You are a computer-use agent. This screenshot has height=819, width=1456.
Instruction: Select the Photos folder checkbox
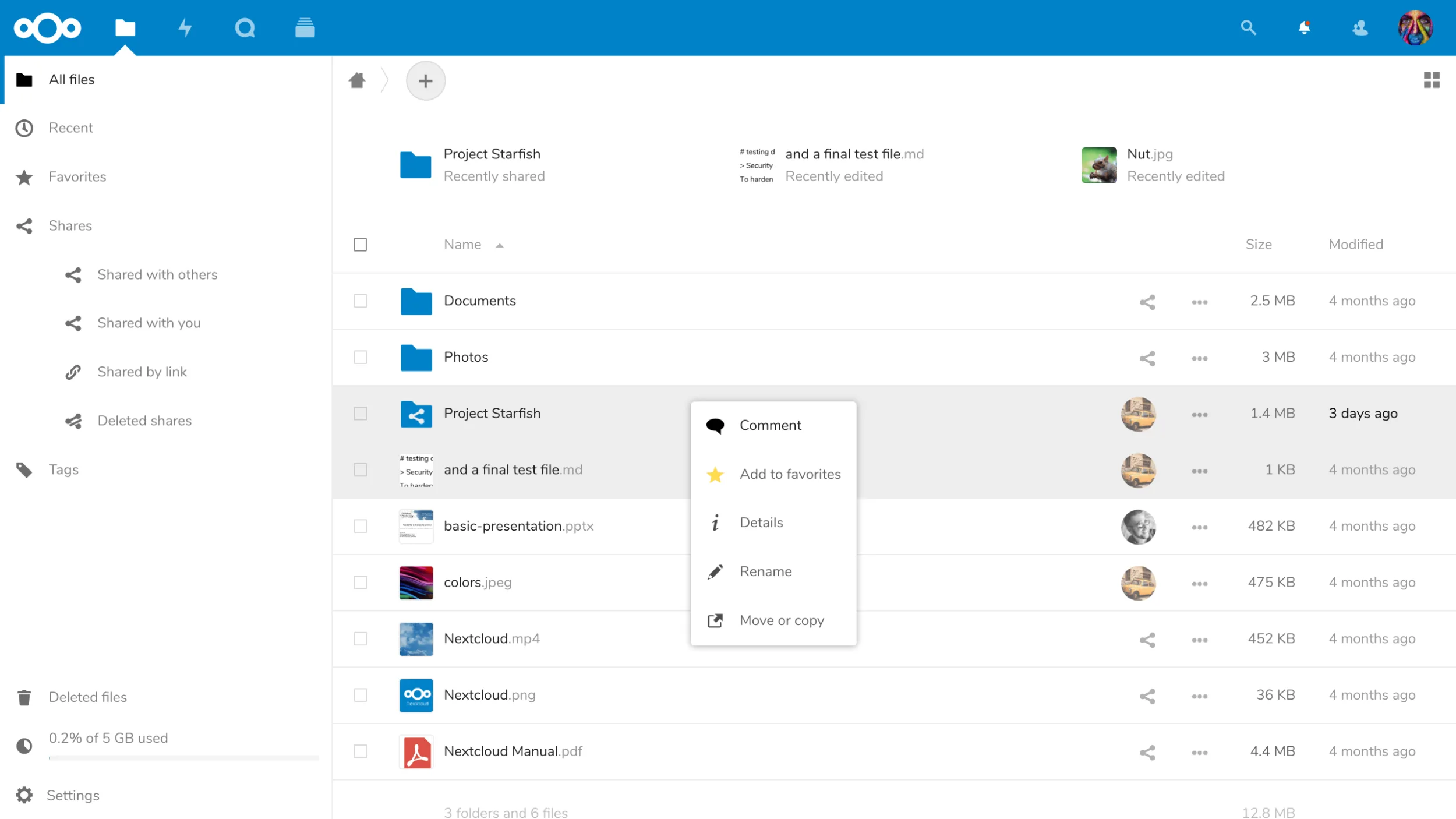[x=360, y=357]
